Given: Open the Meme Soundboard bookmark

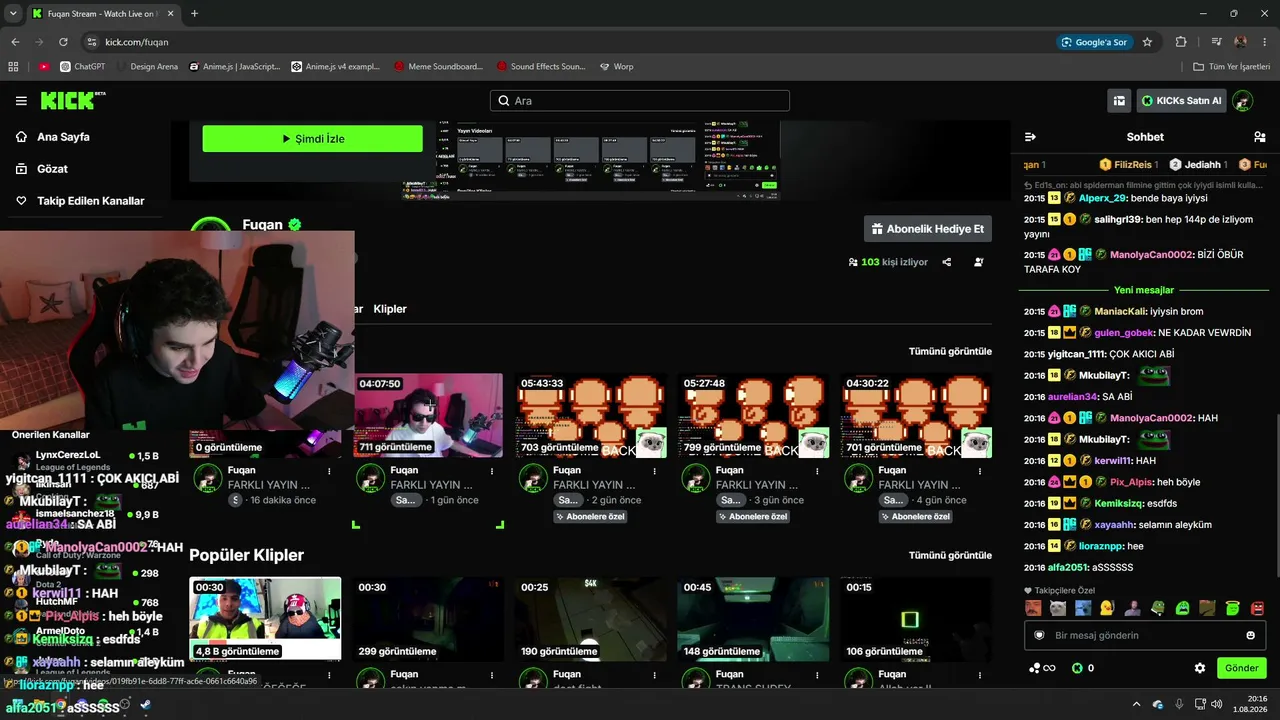Looking at the screenshot, I should (438, 67).
